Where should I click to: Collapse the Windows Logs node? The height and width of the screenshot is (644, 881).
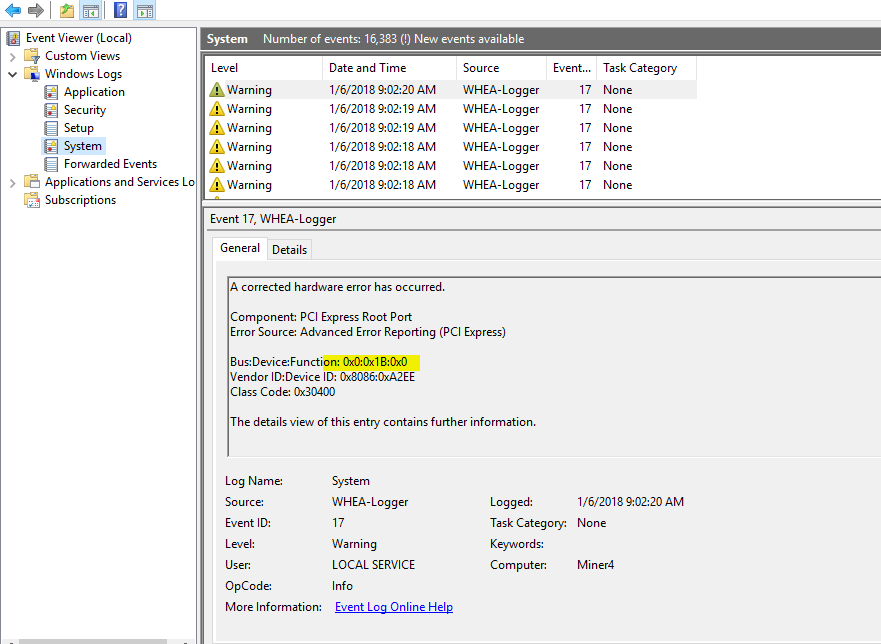[x=12, y=74]
